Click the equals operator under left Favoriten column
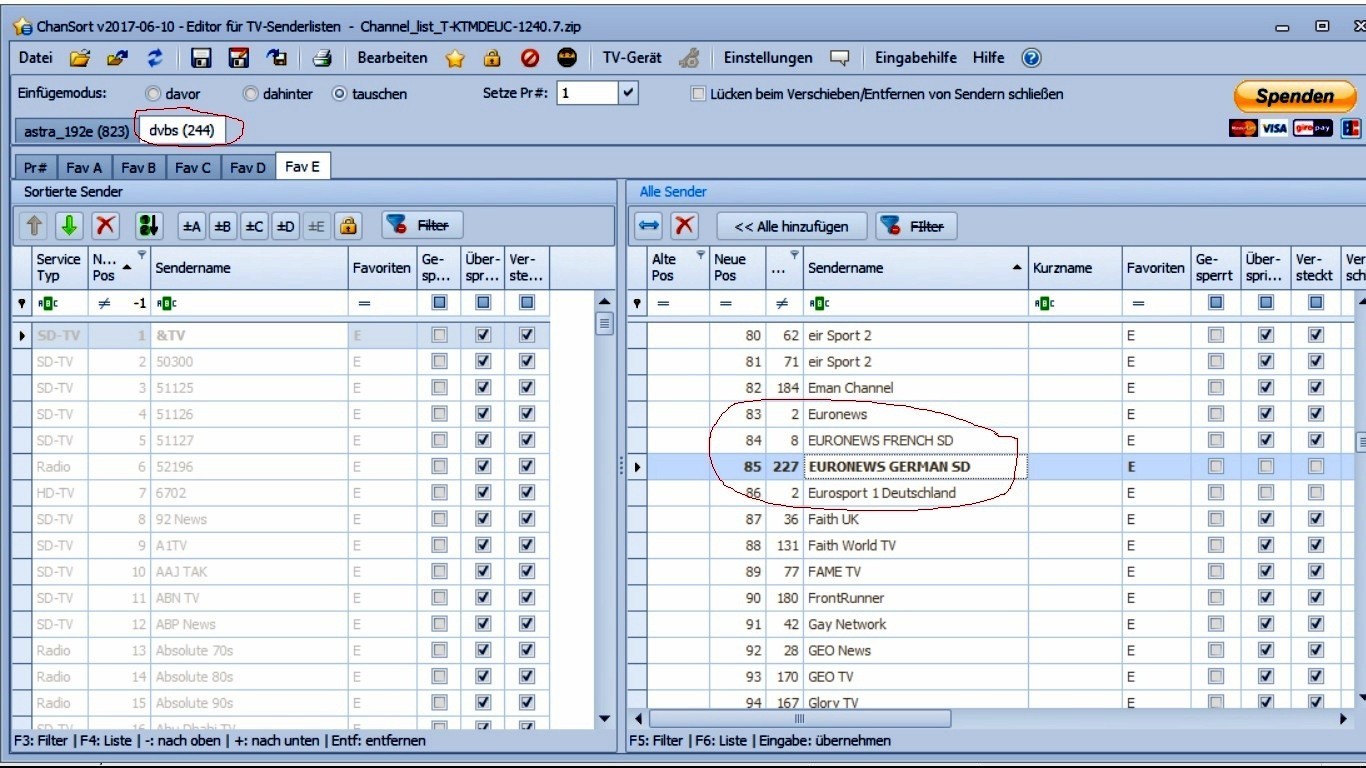Screen dimensions: 1366x768 pyautogui.click(x=364, y=303)
